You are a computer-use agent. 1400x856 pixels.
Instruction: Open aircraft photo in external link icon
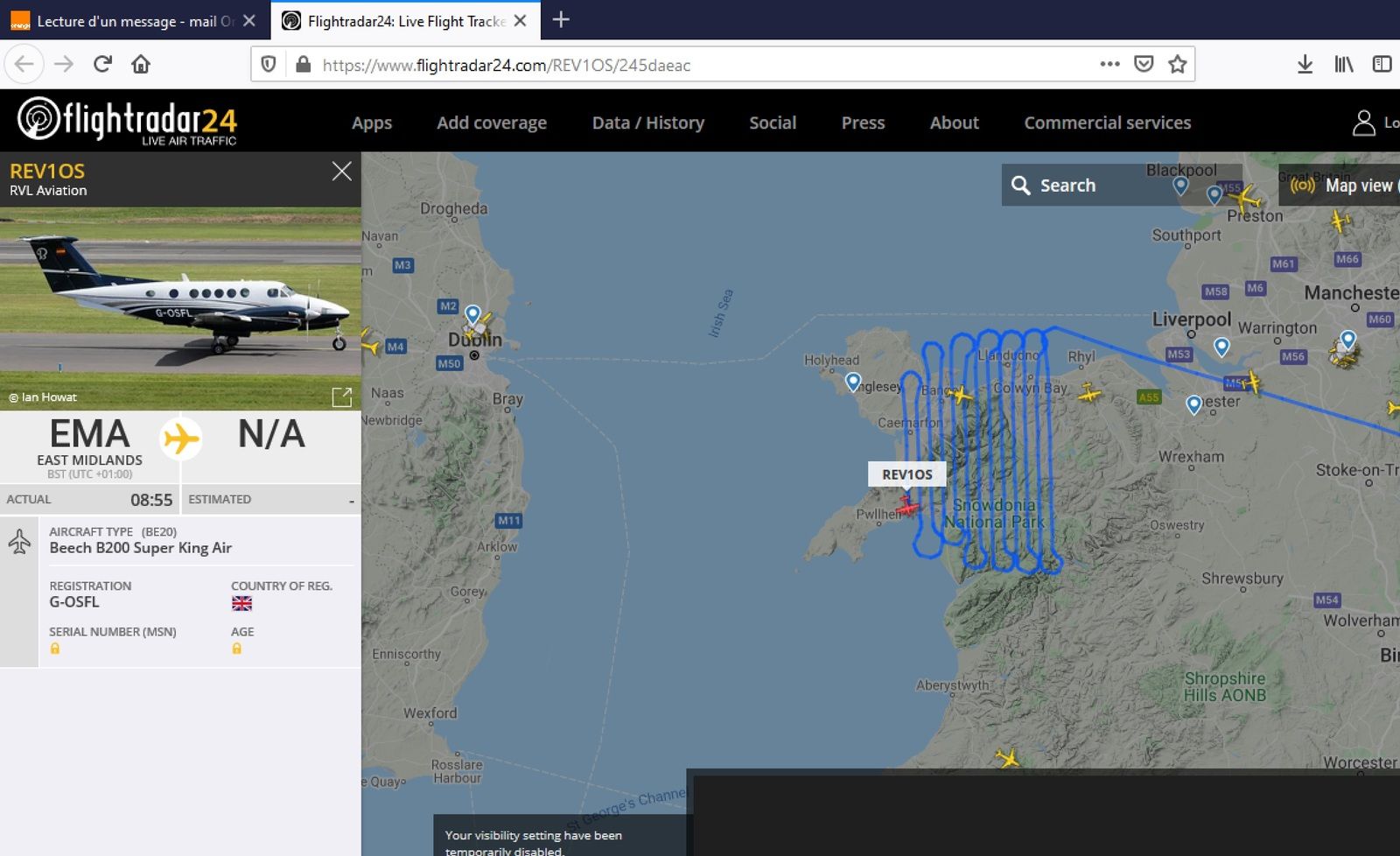[342, 397]
